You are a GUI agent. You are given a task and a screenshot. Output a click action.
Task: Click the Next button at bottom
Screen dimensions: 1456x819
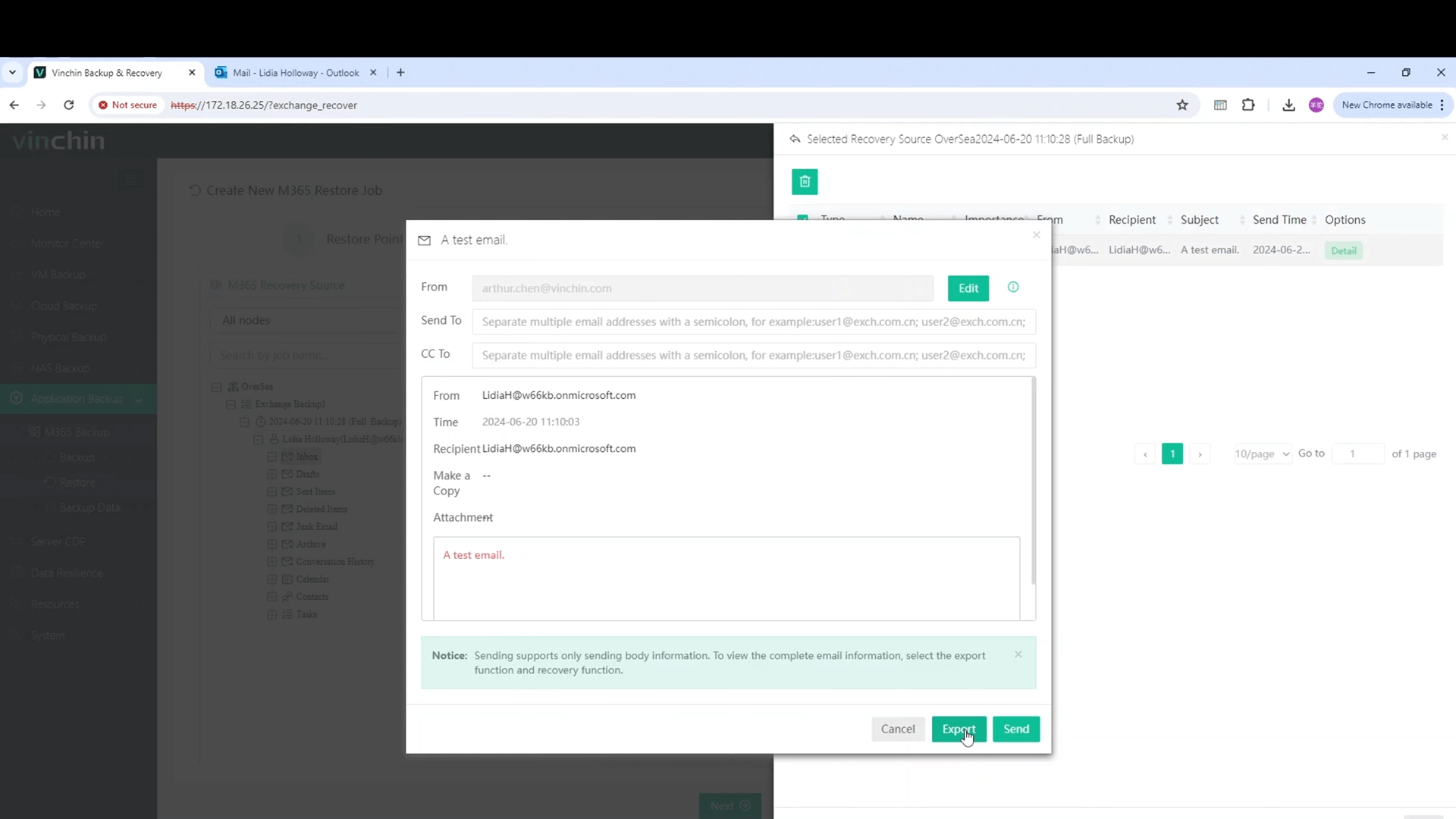click(730, 805)
